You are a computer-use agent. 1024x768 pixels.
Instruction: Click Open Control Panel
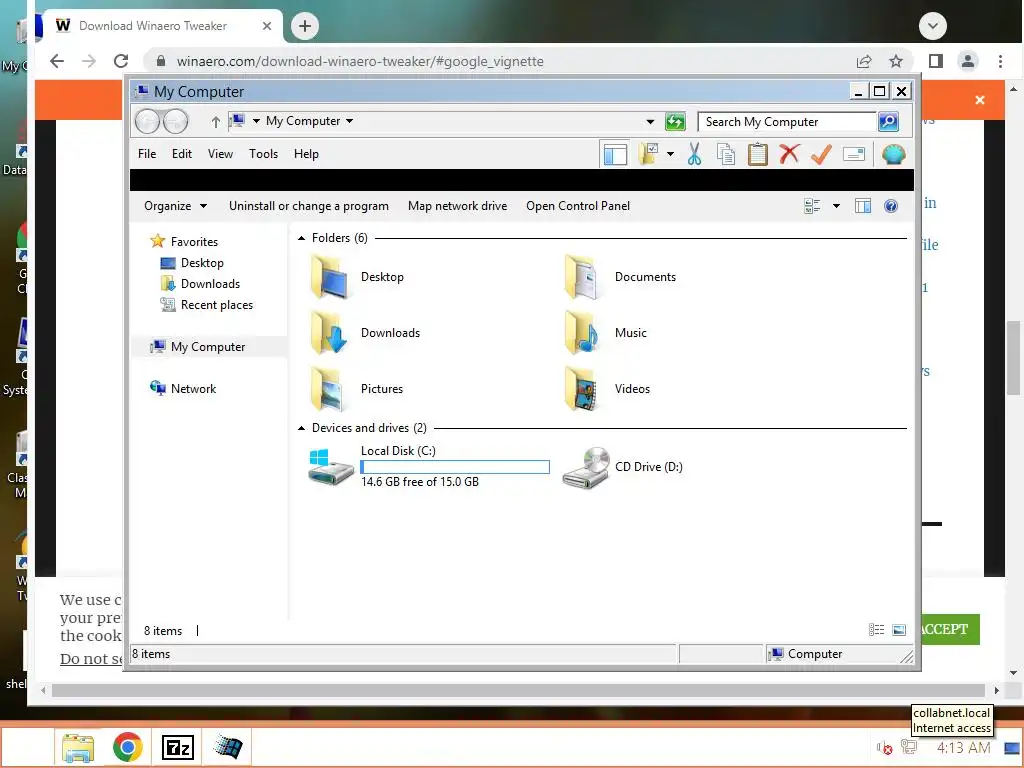[x=578, y=206]
